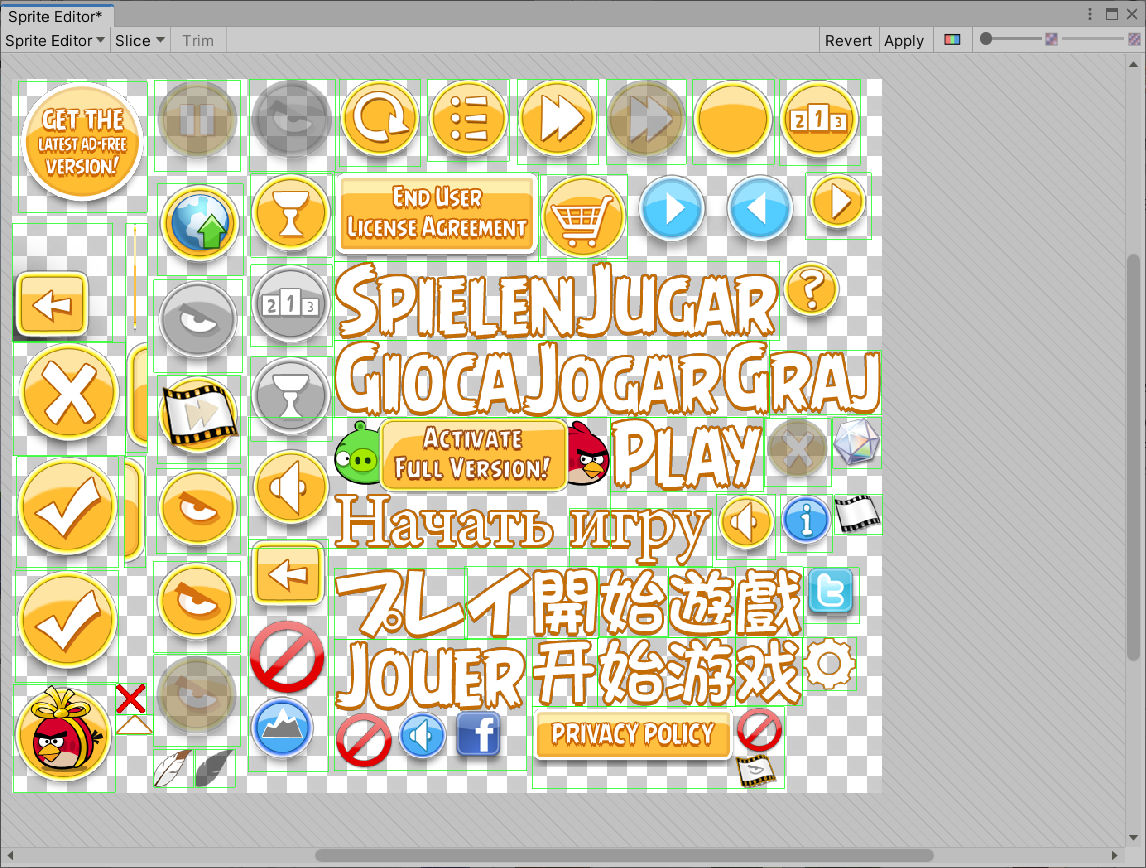The width and height of the screenshot is (1146, 868).
Task: Click the scroll down arrow
Action: (1134, 837)
